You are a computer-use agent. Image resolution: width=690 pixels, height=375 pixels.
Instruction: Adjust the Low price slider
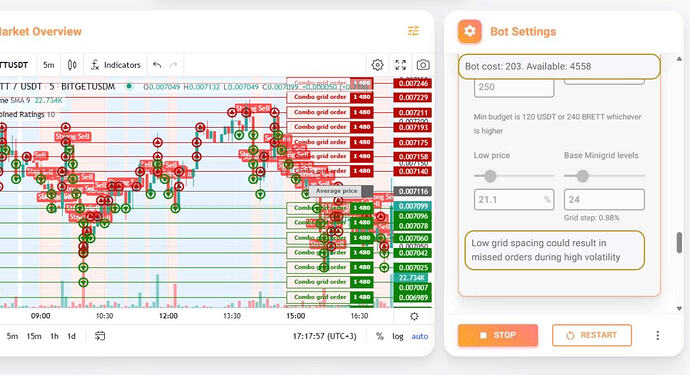[490, 176]
